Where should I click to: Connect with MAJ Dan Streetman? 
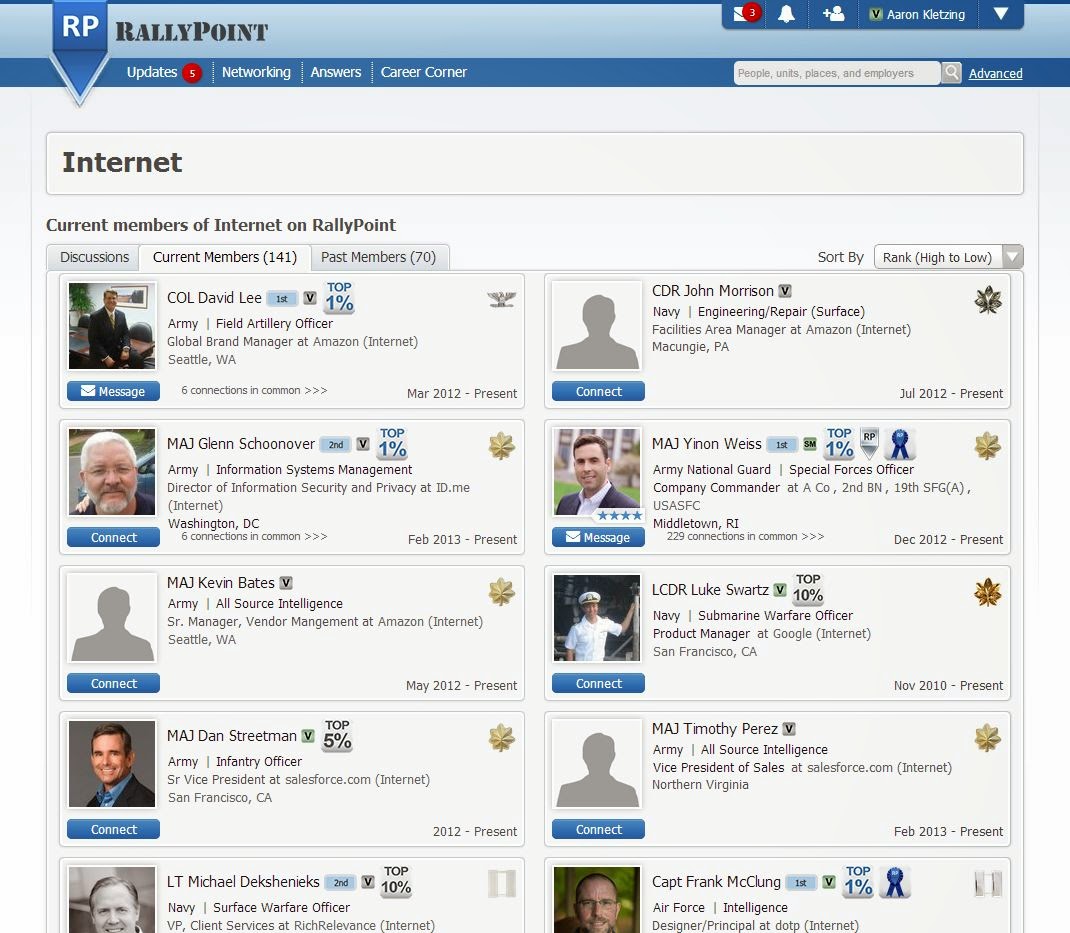click(113, 829)
